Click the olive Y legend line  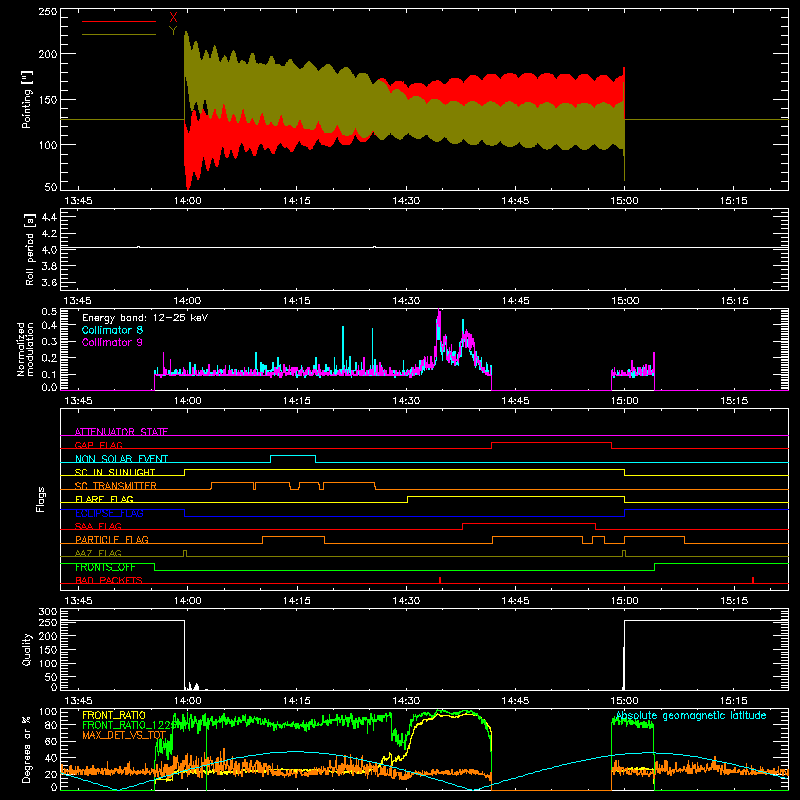coord(119,34)
